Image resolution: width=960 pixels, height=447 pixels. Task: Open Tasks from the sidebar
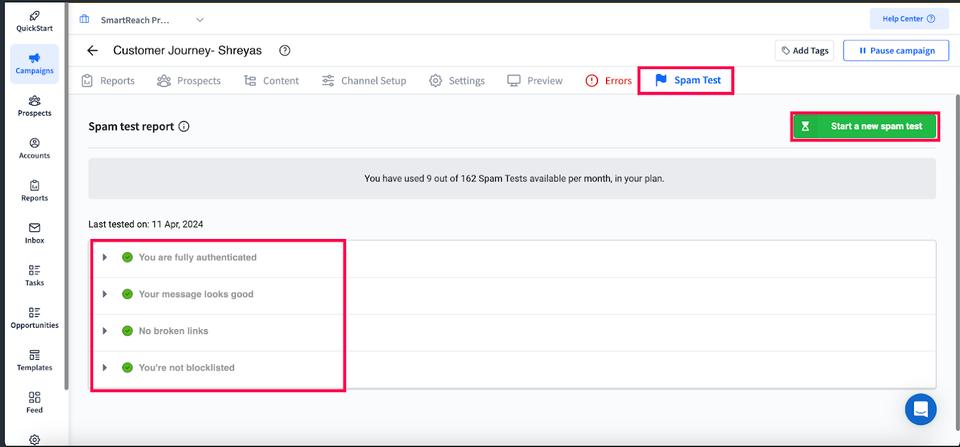pyautogui.click(x=34, y=276)
